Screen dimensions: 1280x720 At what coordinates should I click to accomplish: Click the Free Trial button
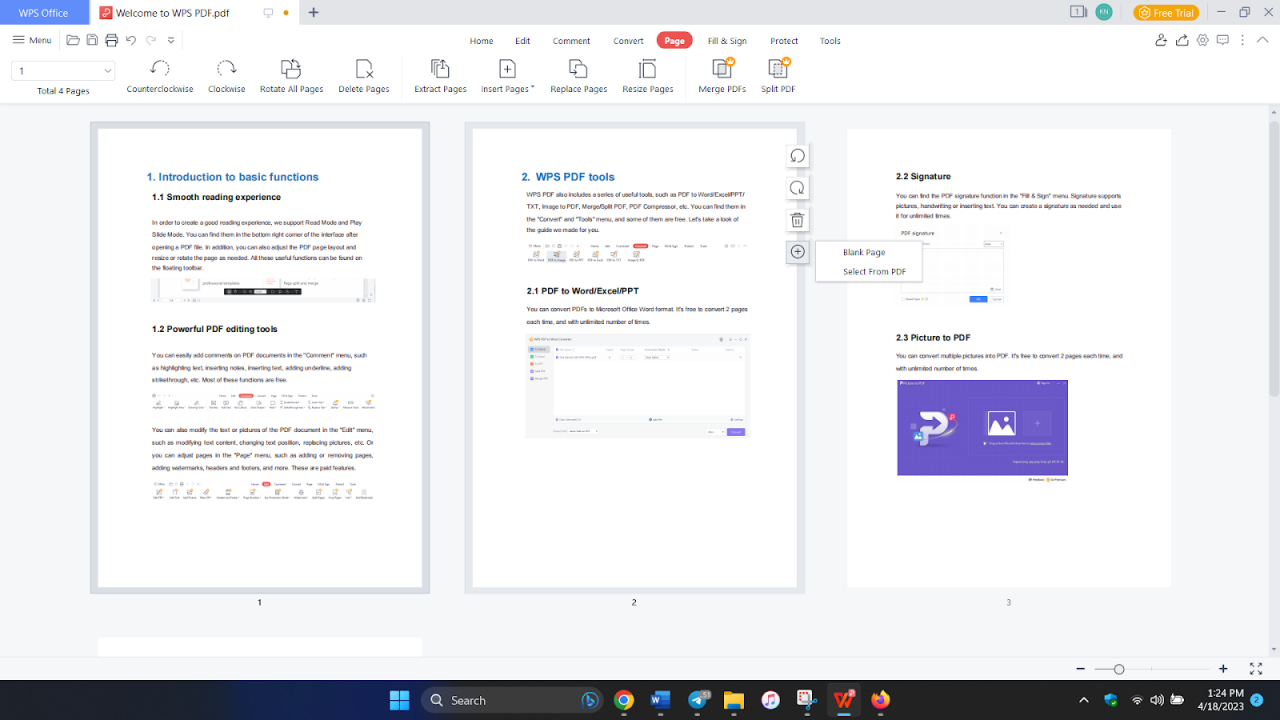[x=1166, y=12]
